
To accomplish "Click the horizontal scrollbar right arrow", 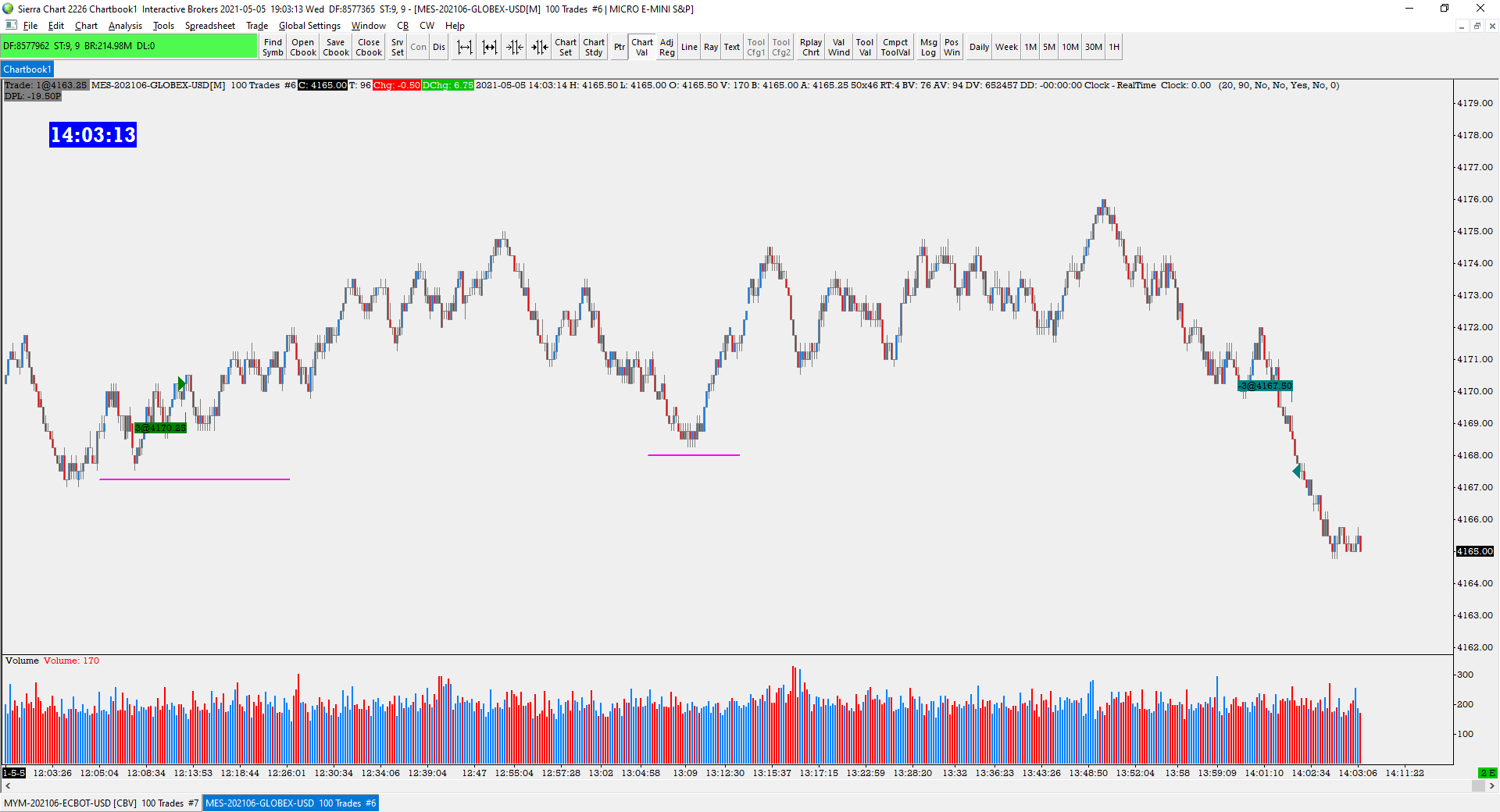I will tap(1491, 786).
